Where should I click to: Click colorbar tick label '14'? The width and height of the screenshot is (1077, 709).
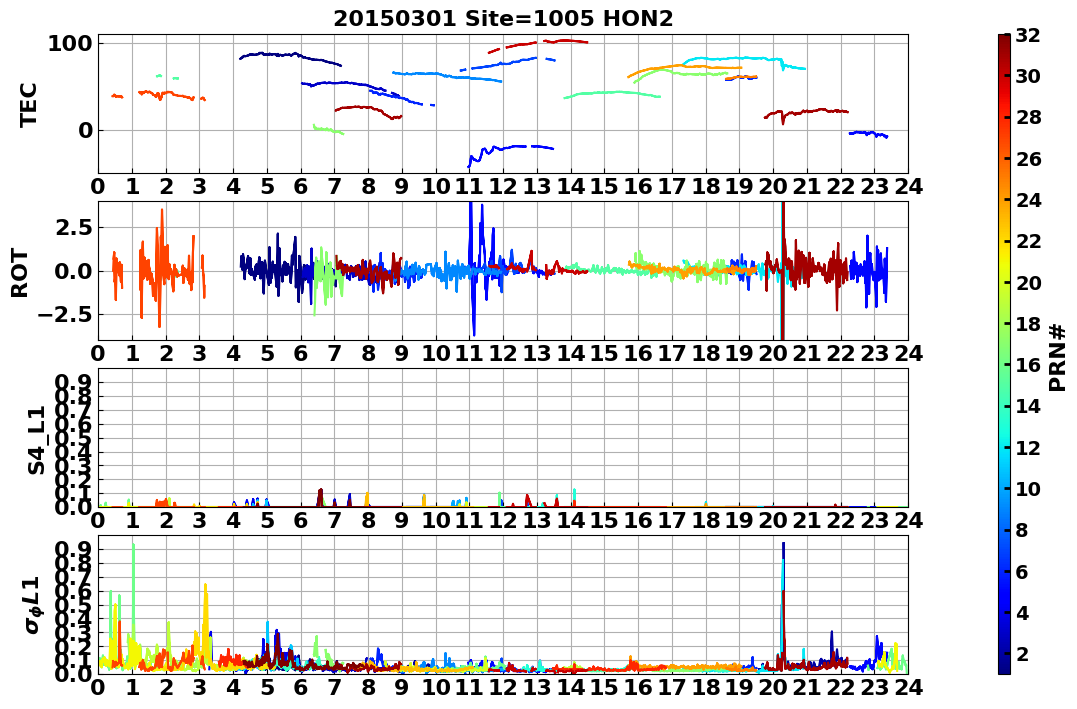[x=1028, y=406]
